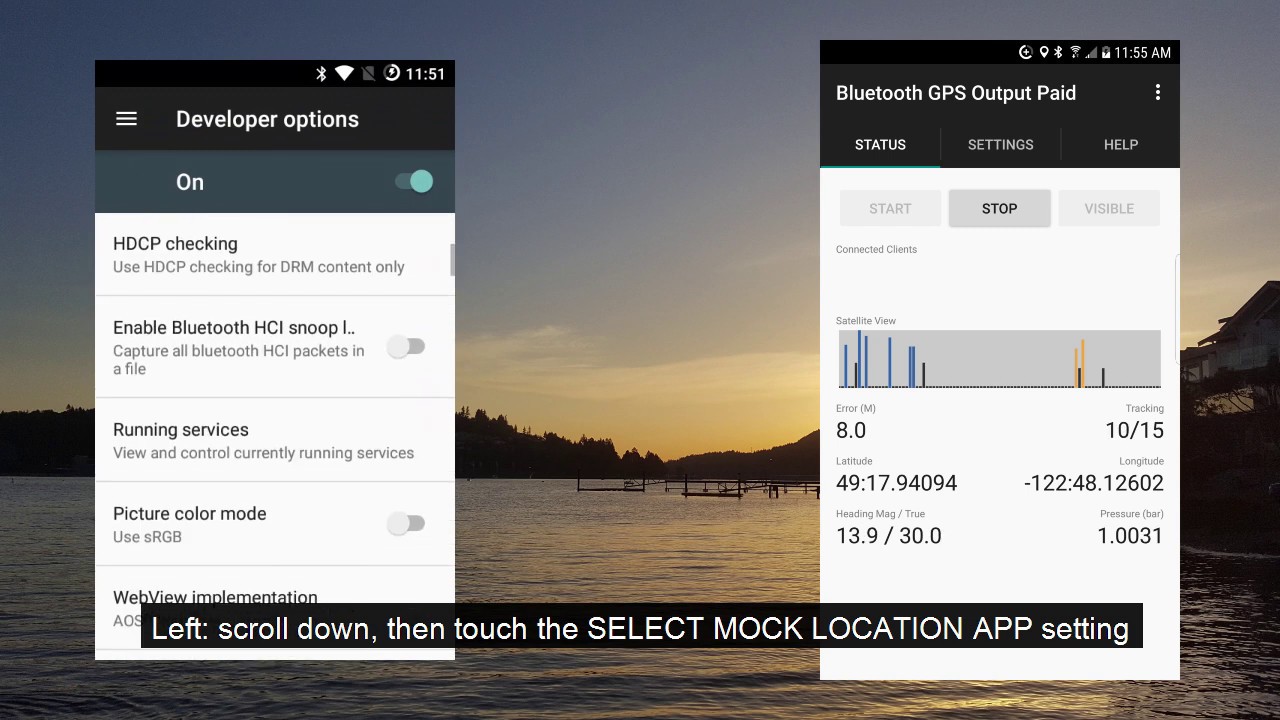Tap the battery charging icon in left phone status bar
Viewport: 1280px width, 720px height.
[392, 73]
